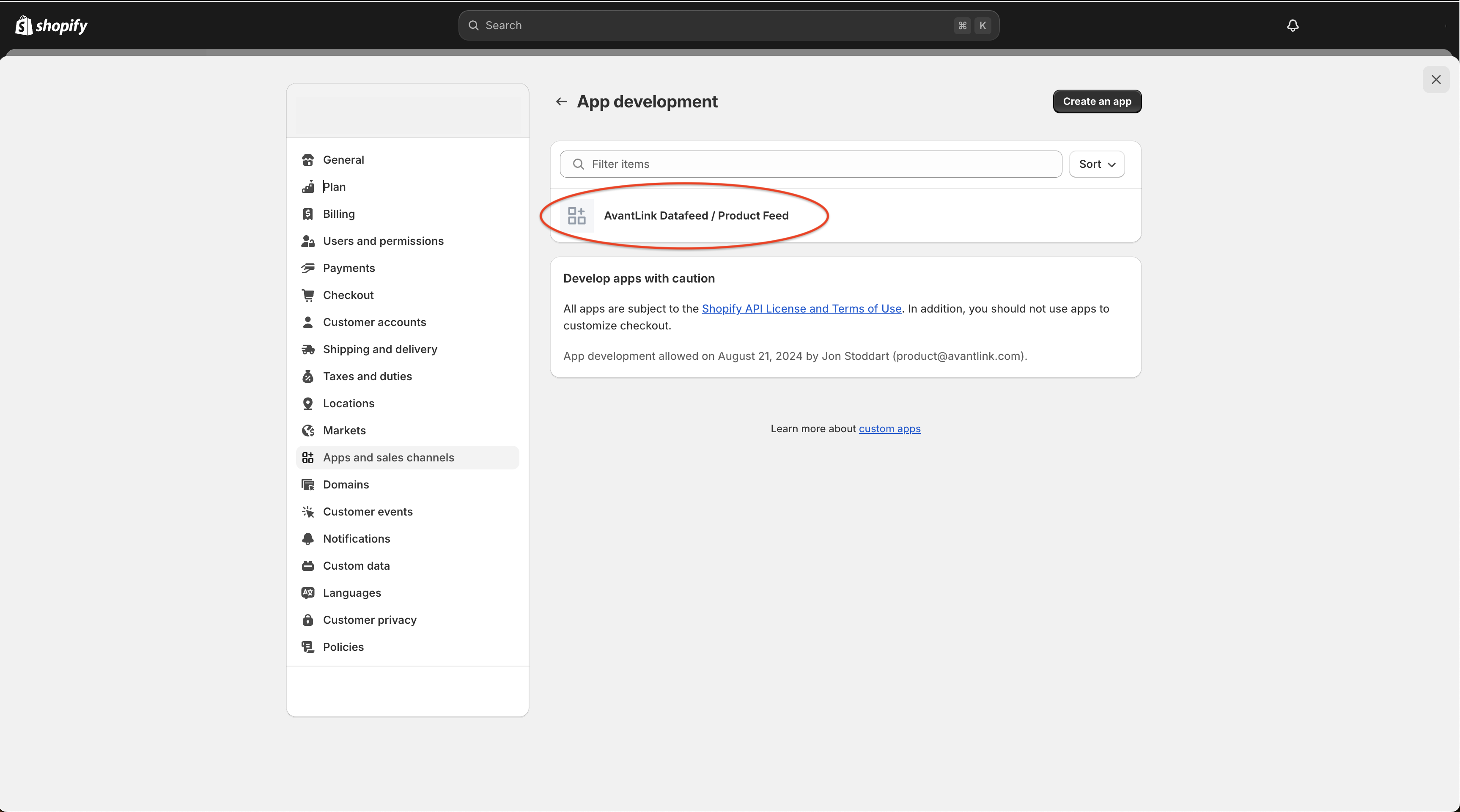Open Shipping and delivery settings

(407, 350)
